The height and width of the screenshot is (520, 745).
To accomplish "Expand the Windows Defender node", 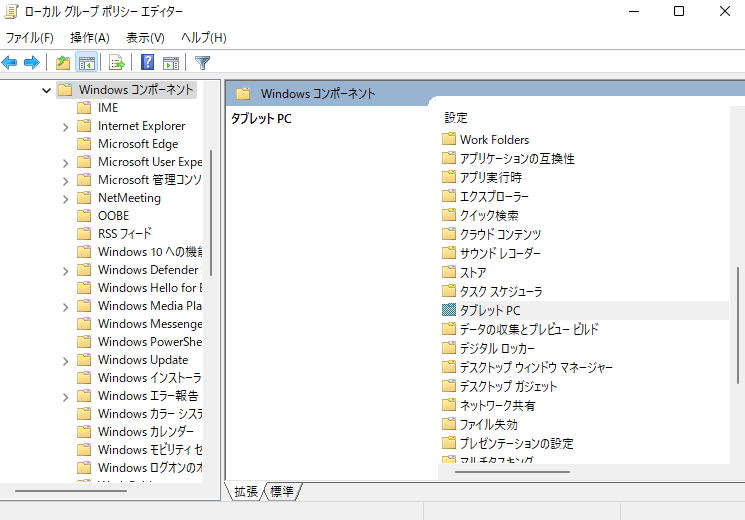I will (x=66, y=271).
